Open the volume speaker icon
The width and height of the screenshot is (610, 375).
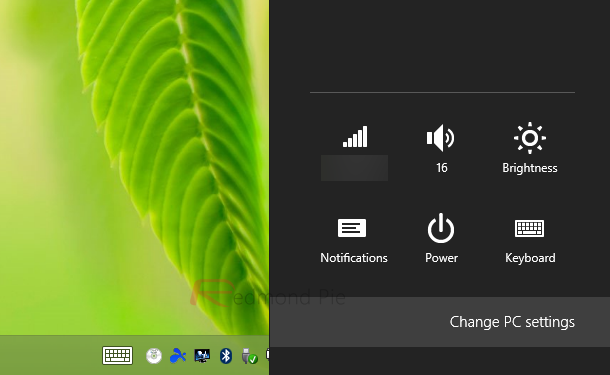(x=441, y=138)
